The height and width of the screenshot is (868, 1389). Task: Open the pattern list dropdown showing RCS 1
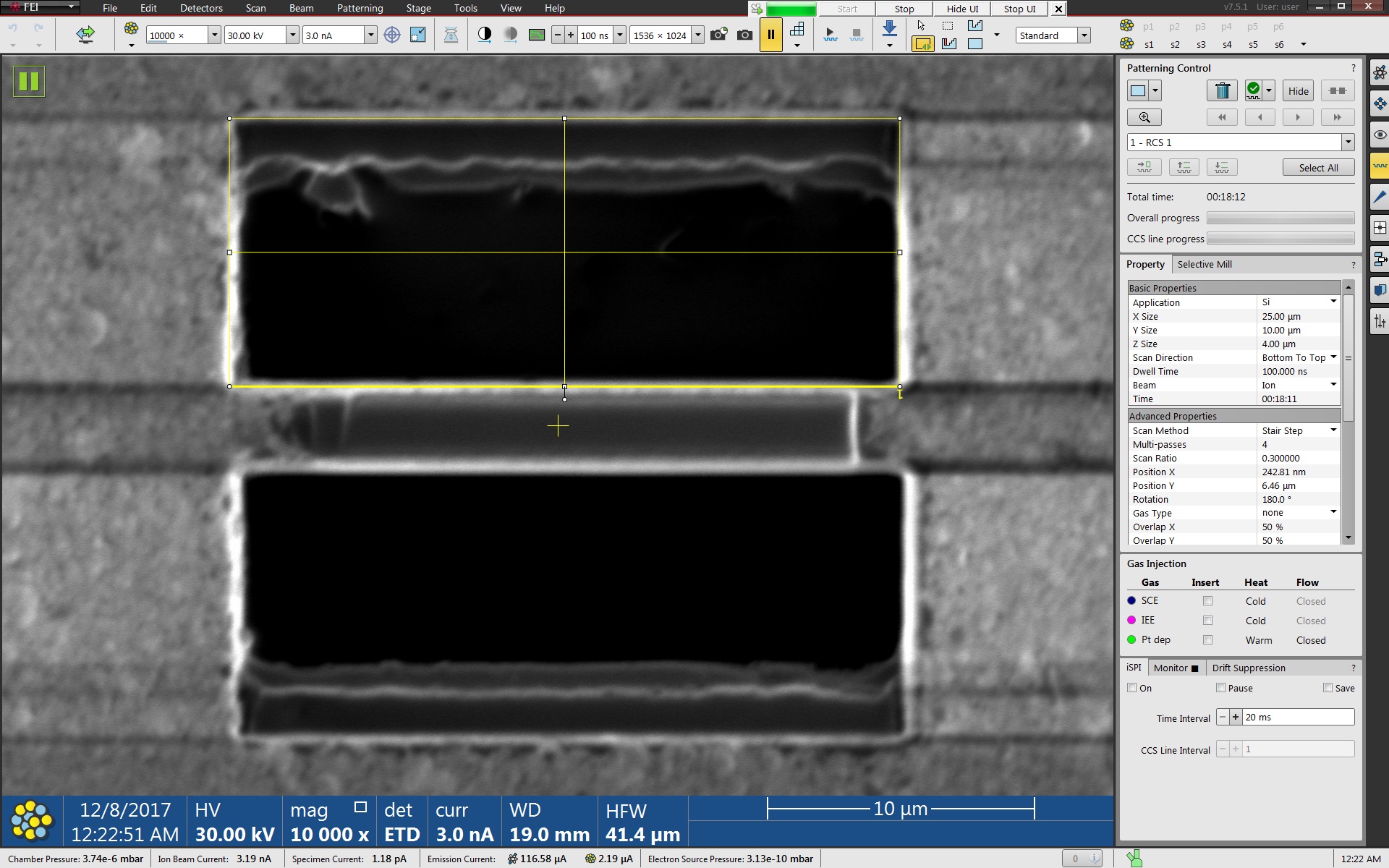(1347, 142)
